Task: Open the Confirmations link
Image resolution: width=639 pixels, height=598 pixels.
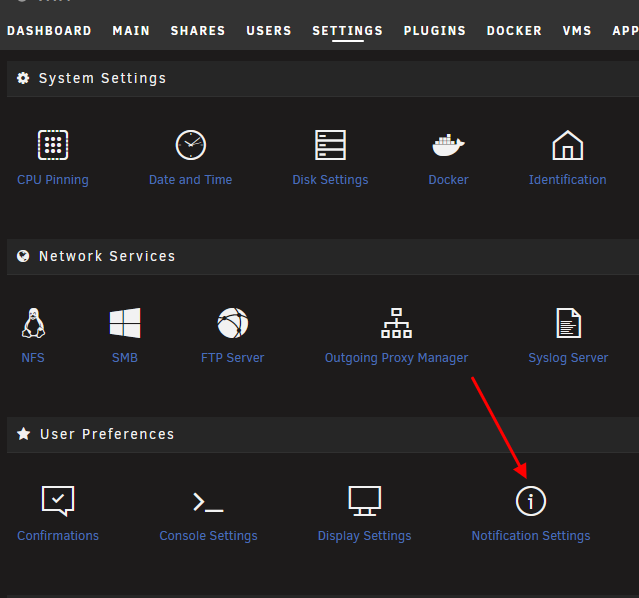Action: click(x=58, y=536)
